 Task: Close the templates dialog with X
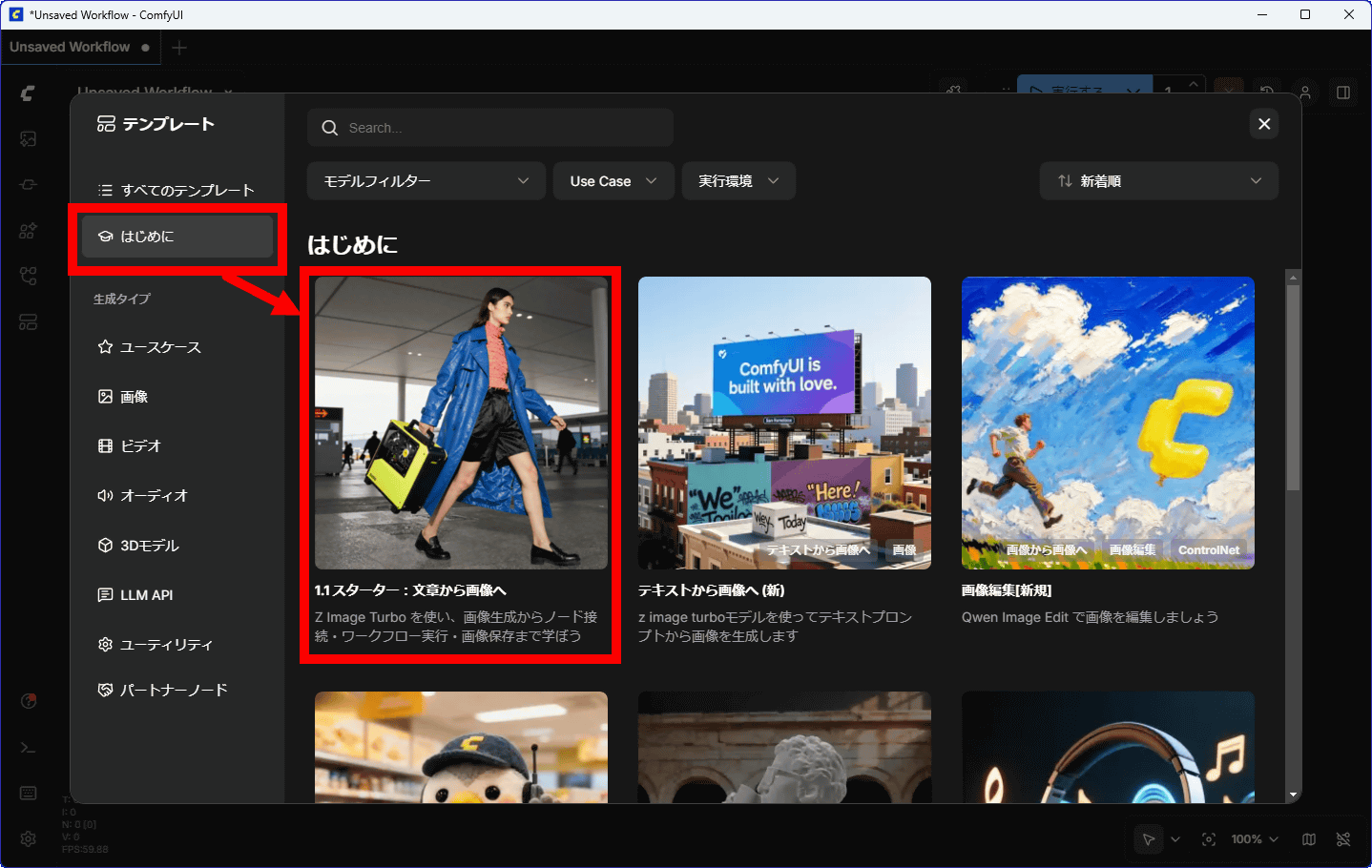(1263, 124)
